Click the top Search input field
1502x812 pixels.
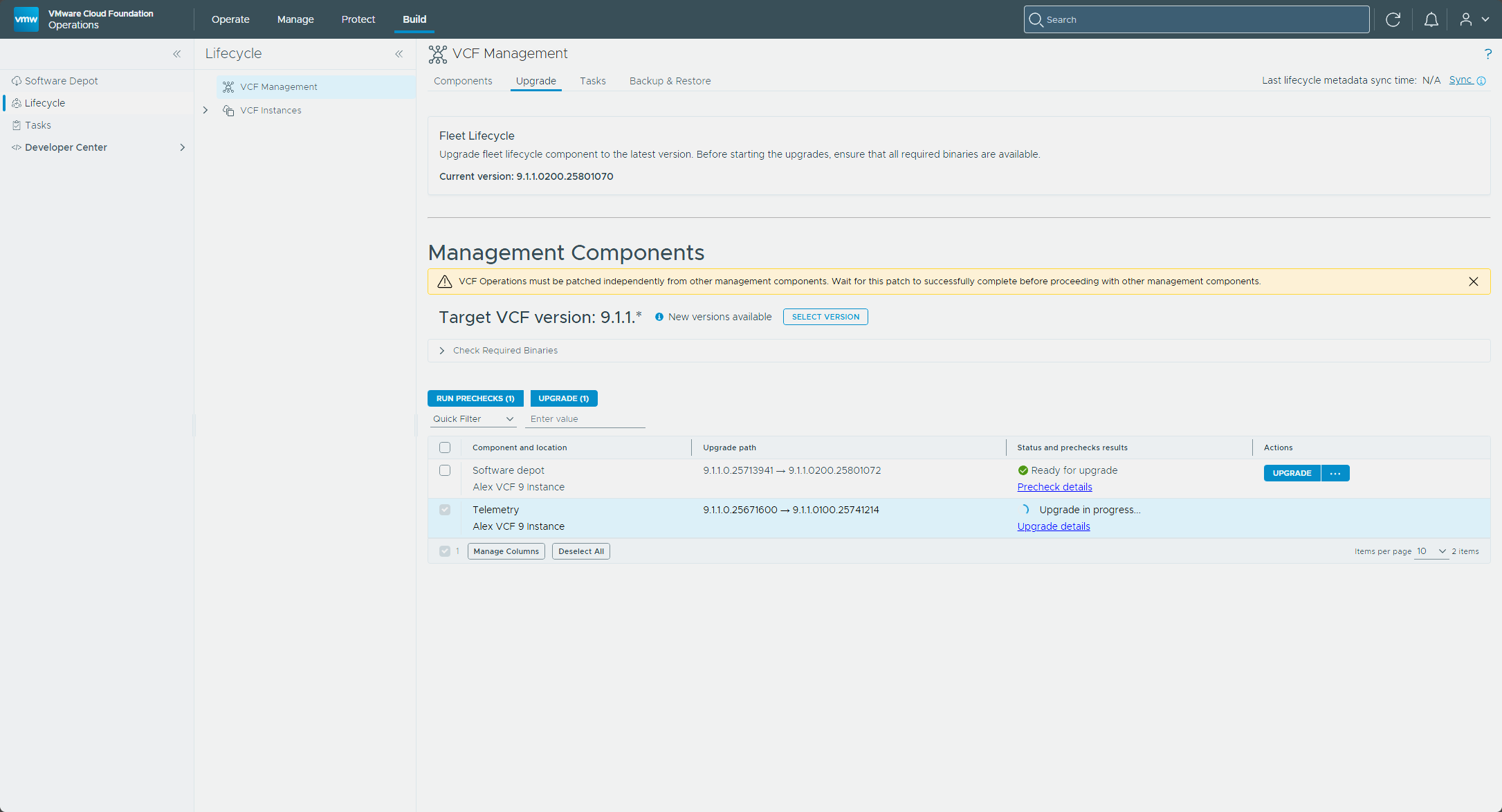point(1196,19)
